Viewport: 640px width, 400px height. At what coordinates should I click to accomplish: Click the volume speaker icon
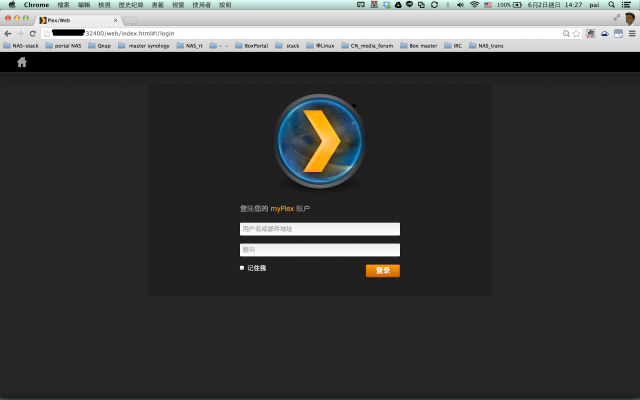[460, 5]
